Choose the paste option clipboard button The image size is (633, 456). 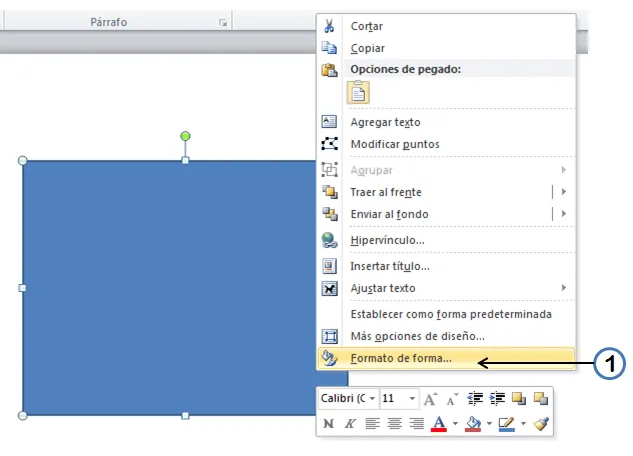point(358,92)
